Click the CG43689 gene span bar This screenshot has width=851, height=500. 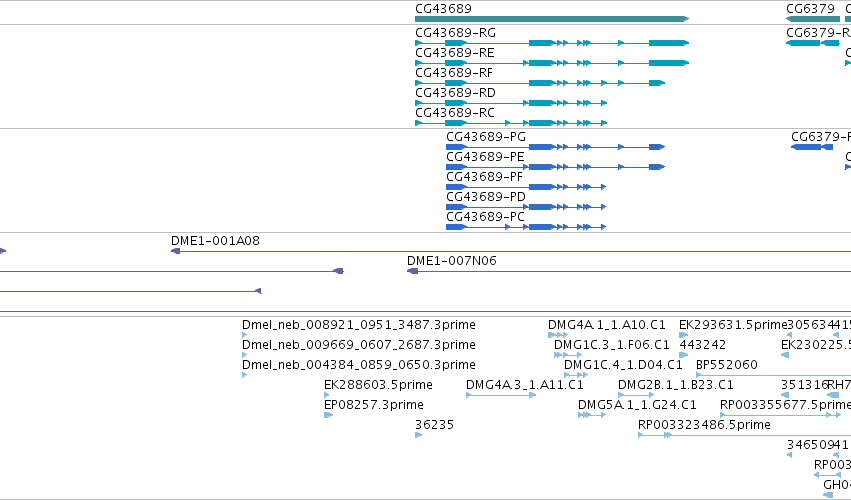click(552, 19)
